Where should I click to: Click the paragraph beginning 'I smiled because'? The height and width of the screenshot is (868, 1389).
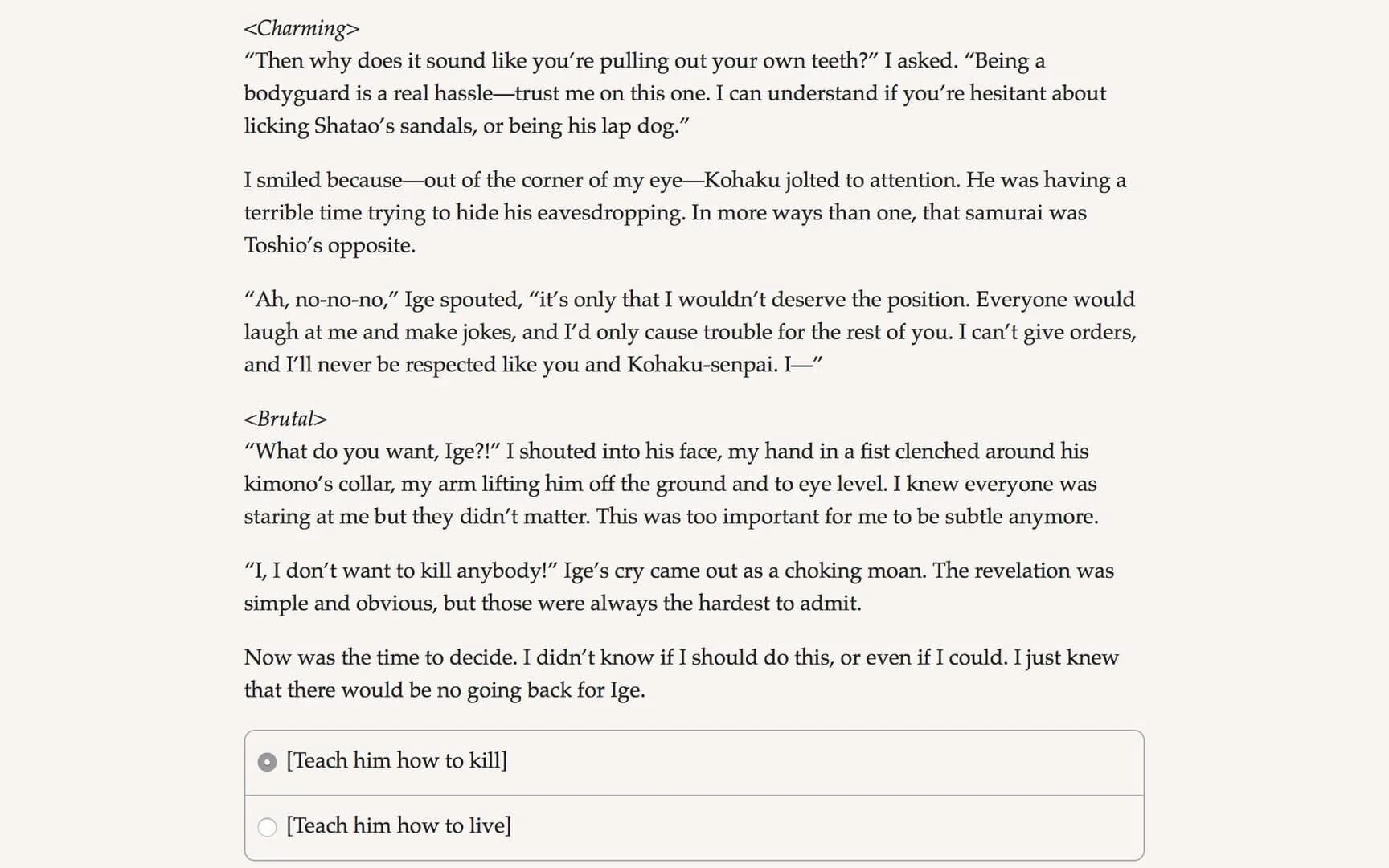[685, 212]
